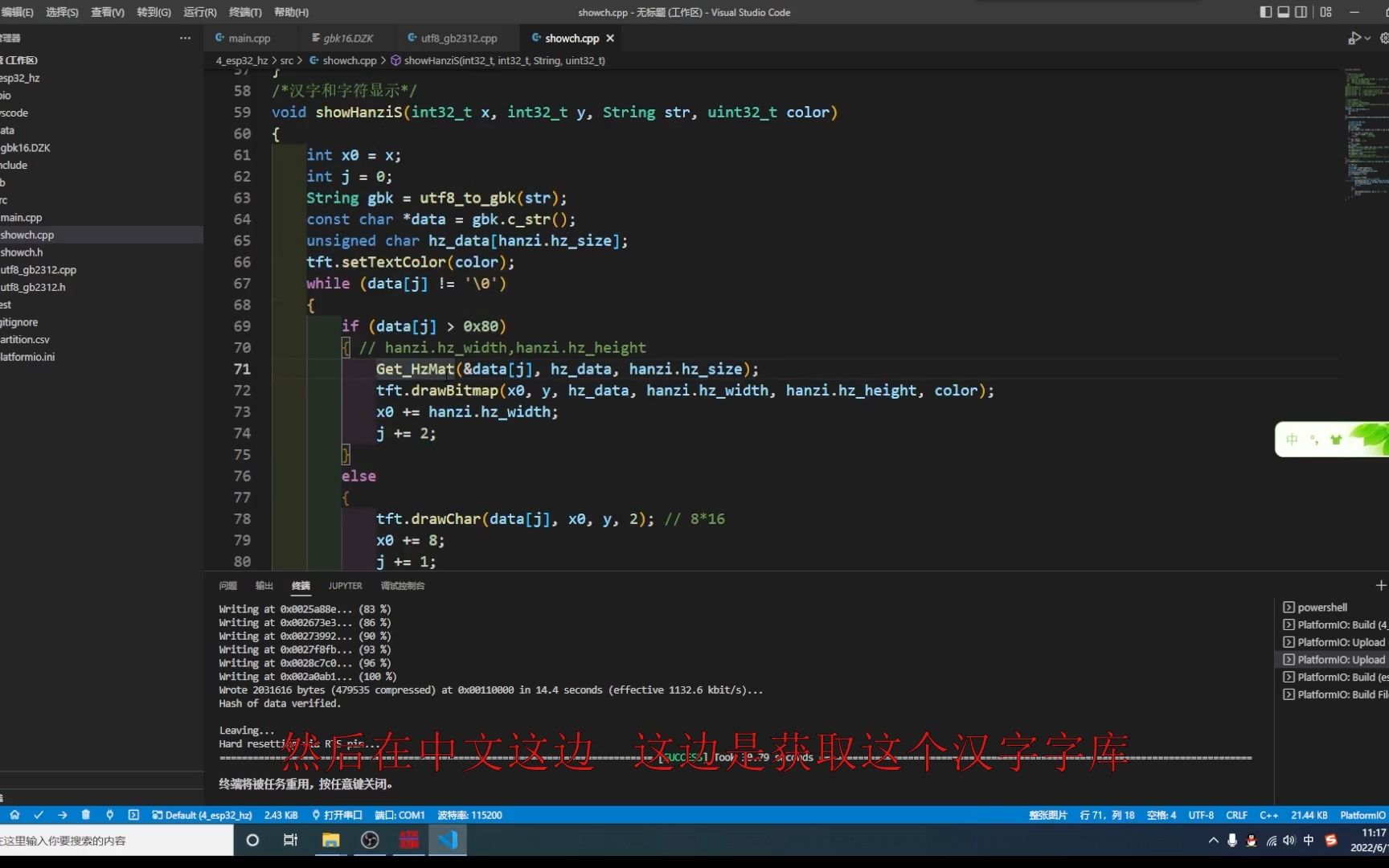The width and height of the screenshot is (1389, 868).
Task: Open the Customize Layout icon in title bar
Action: pos(1326,12)
